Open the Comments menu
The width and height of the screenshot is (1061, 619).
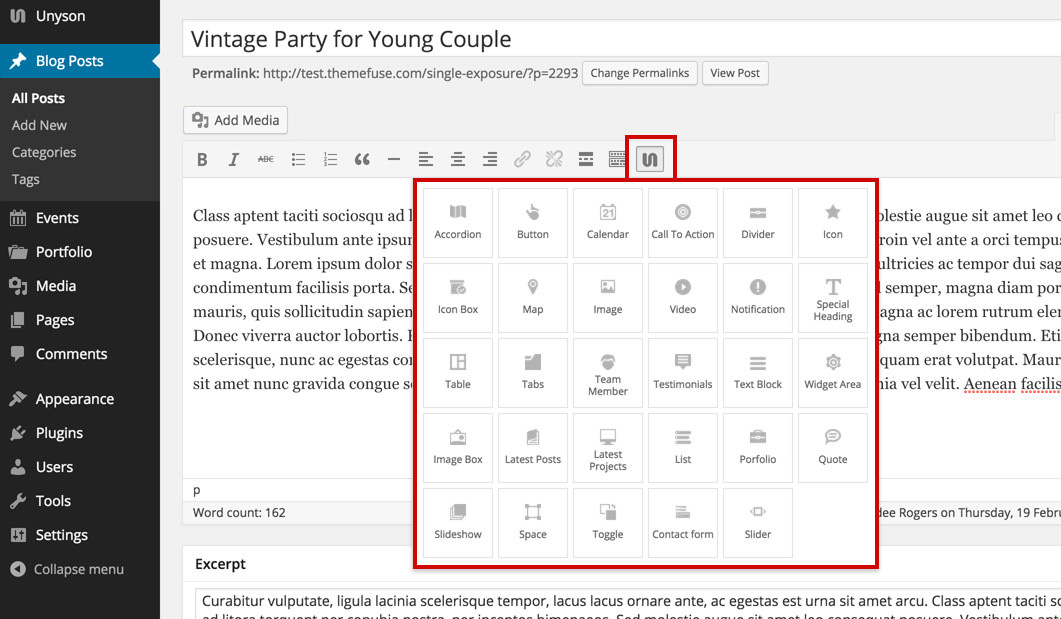tap(80, 354)
